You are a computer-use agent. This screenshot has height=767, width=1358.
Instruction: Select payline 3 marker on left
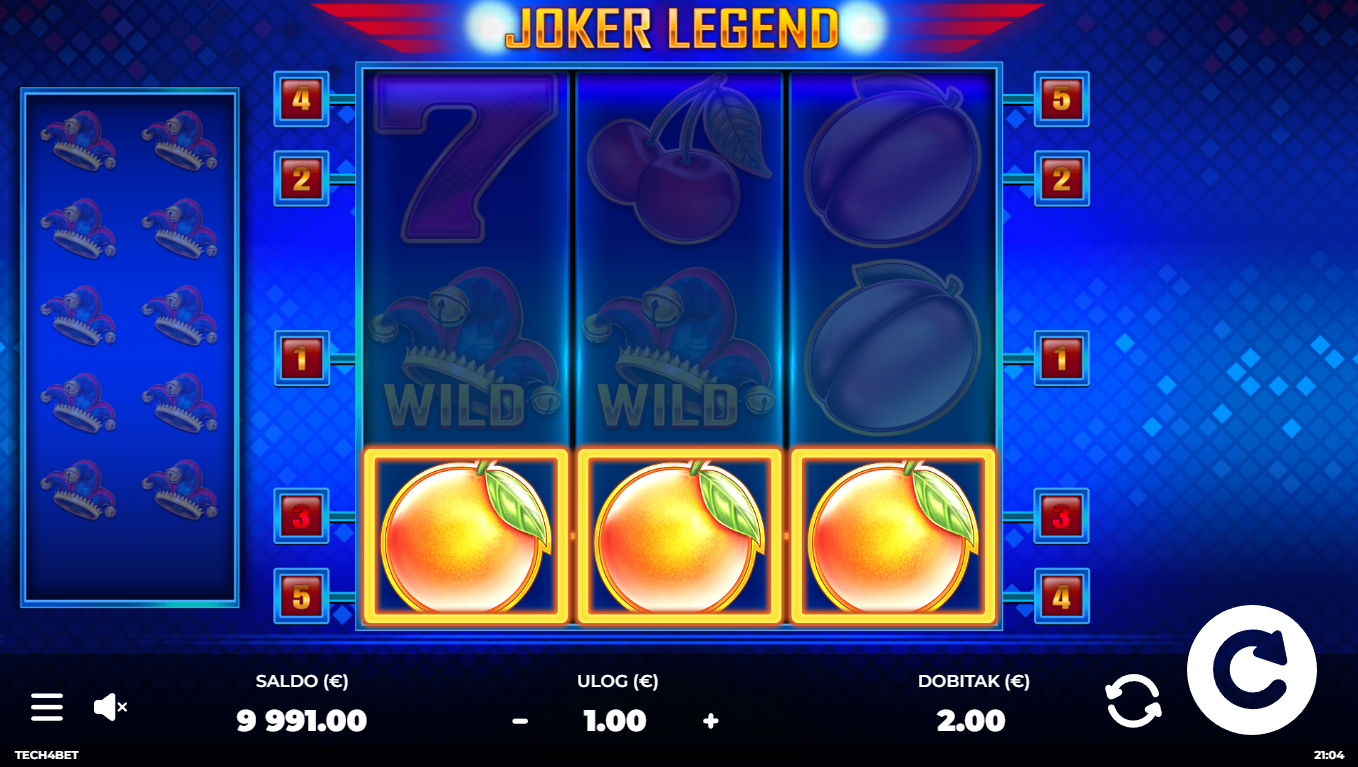pos(301,516)
